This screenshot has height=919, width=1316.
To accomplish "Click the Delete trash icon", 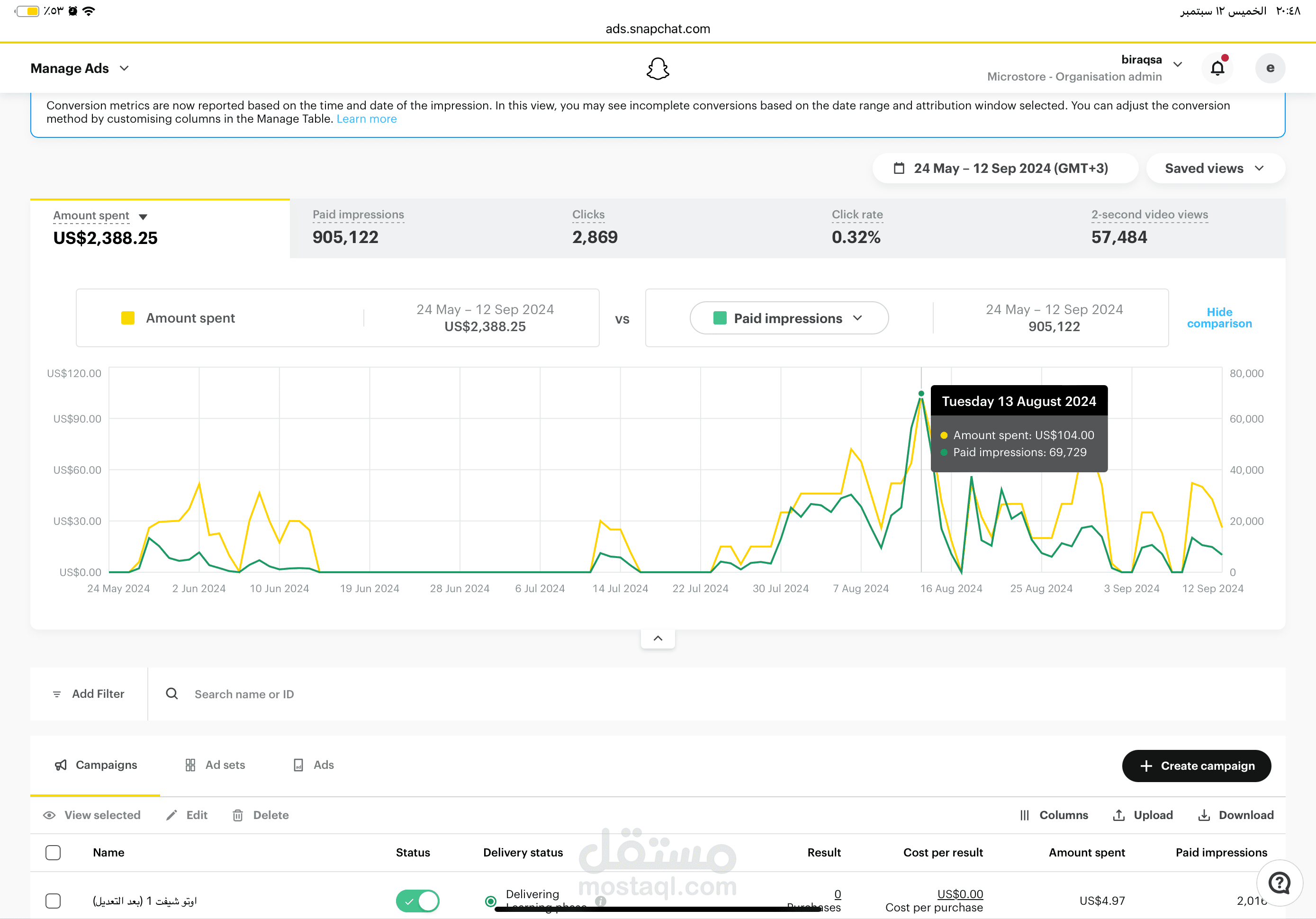I will [238, 815].
